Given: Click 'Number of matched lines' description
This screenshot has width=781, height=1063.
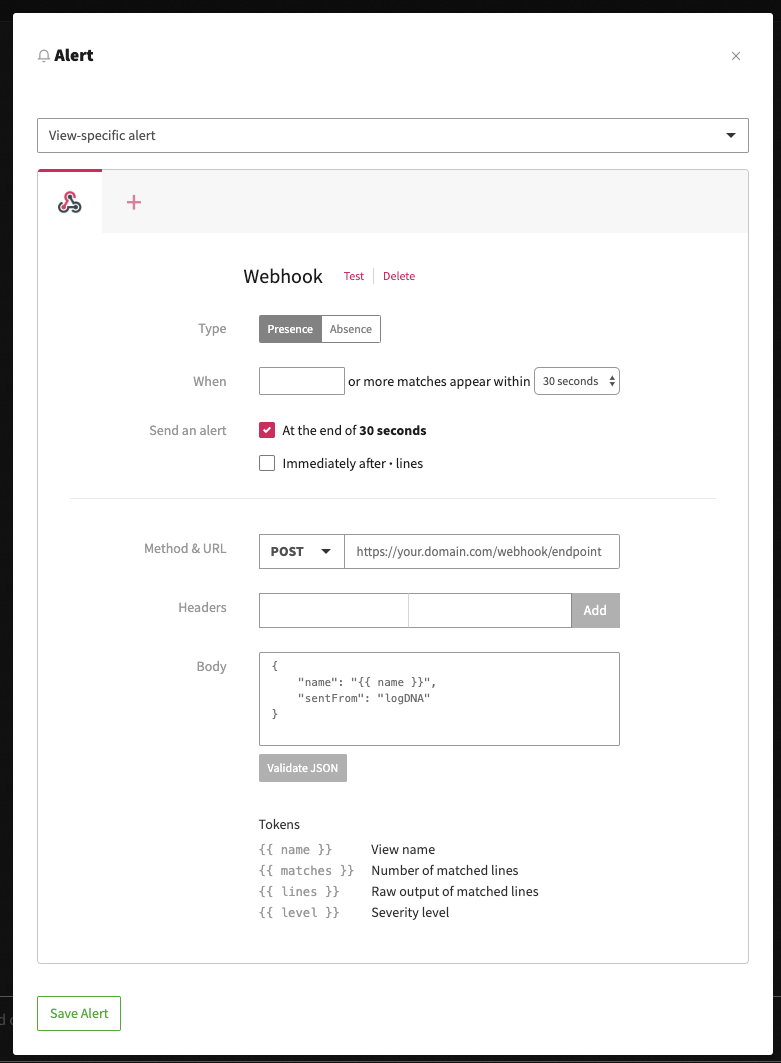Looking at the screenshot, I should coord(445,870).
